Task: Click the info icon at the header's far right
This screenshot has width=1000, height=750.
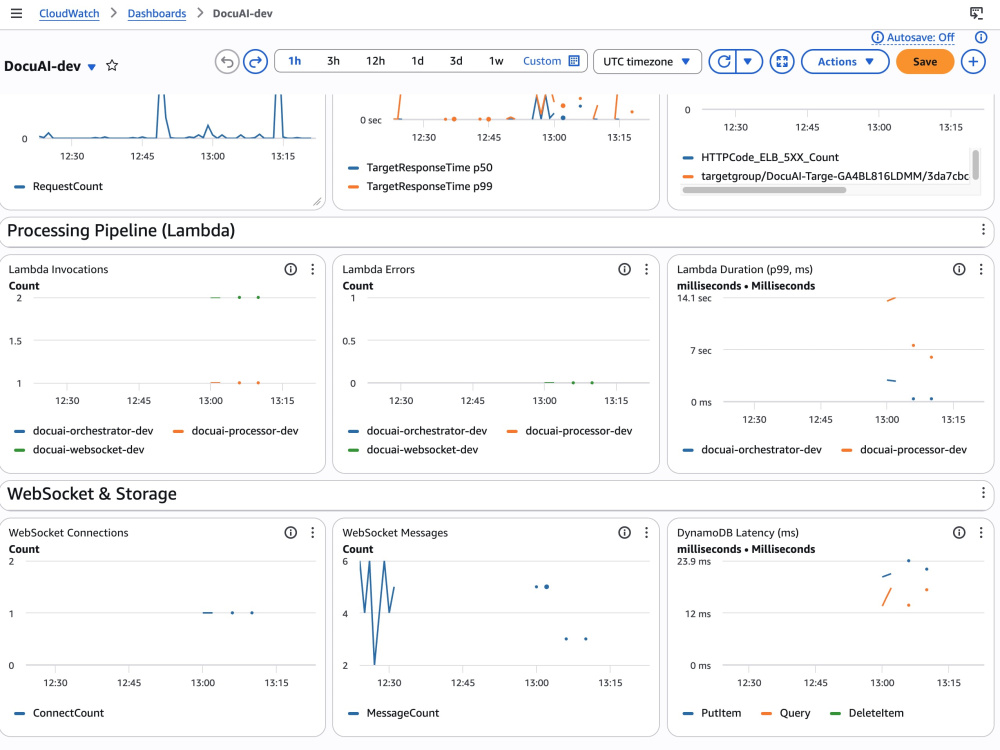Action: 981,38
